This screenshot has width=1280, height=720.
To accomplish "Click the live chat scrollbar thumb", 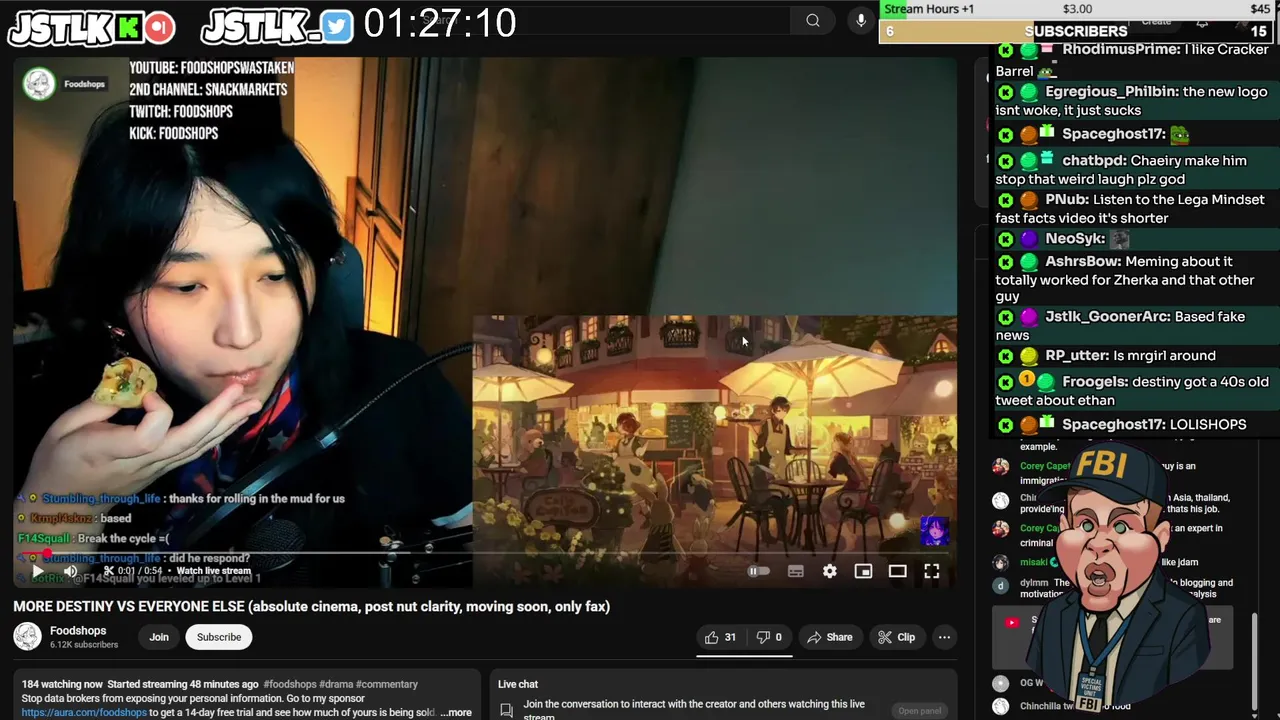I will pyautogui.click(x=1255, y=661).
